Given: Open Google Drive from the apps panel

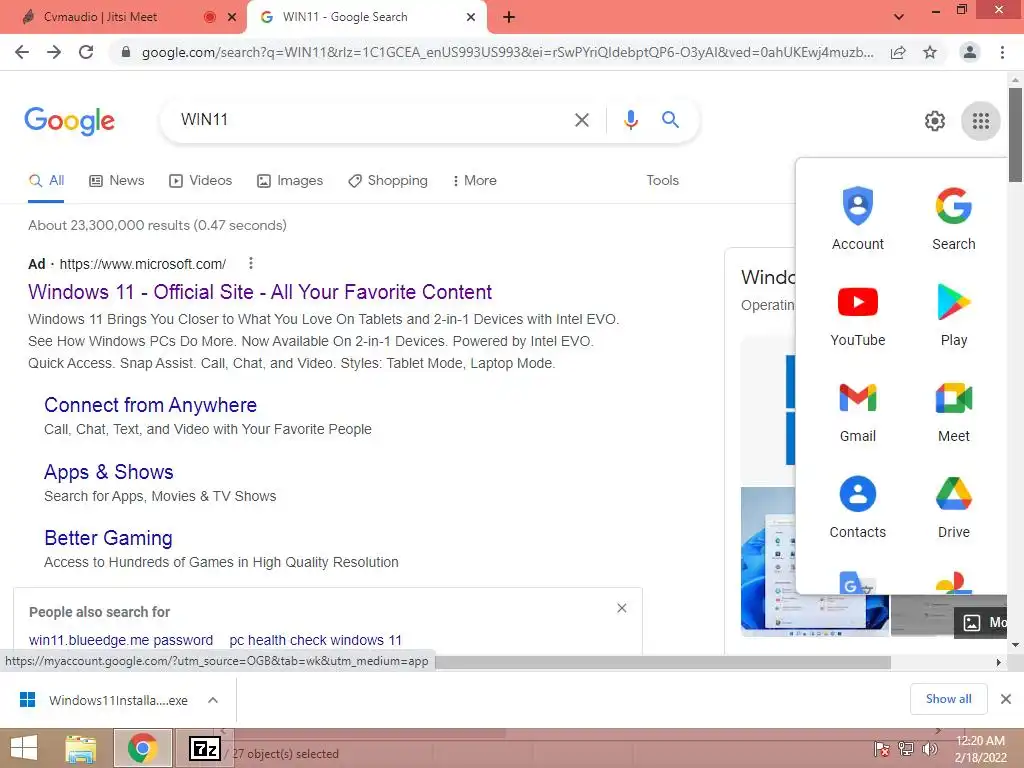Looking at the screenshot, I should coord(953,507).
